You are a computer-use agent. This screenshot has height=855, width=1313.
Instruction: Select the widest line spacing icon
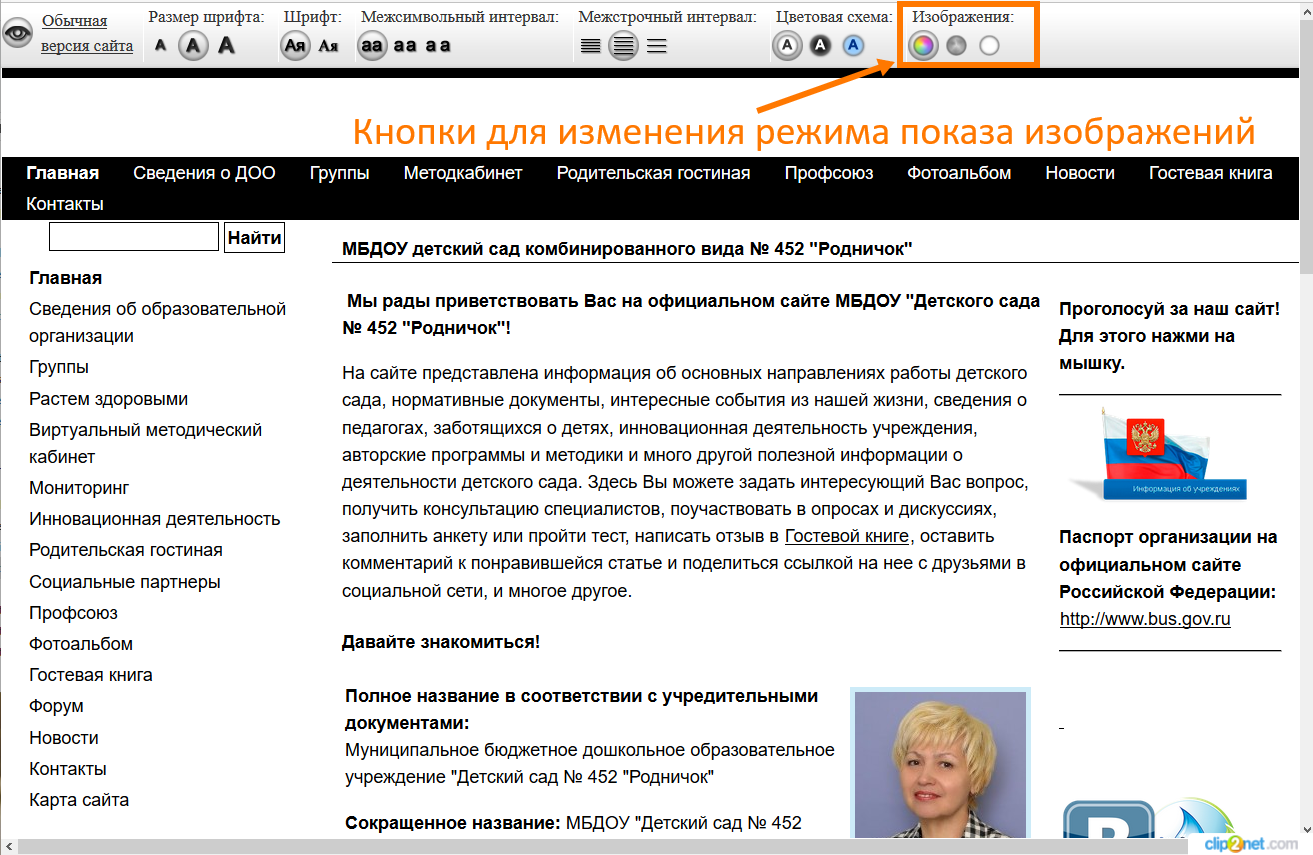(x=656, y=46)
